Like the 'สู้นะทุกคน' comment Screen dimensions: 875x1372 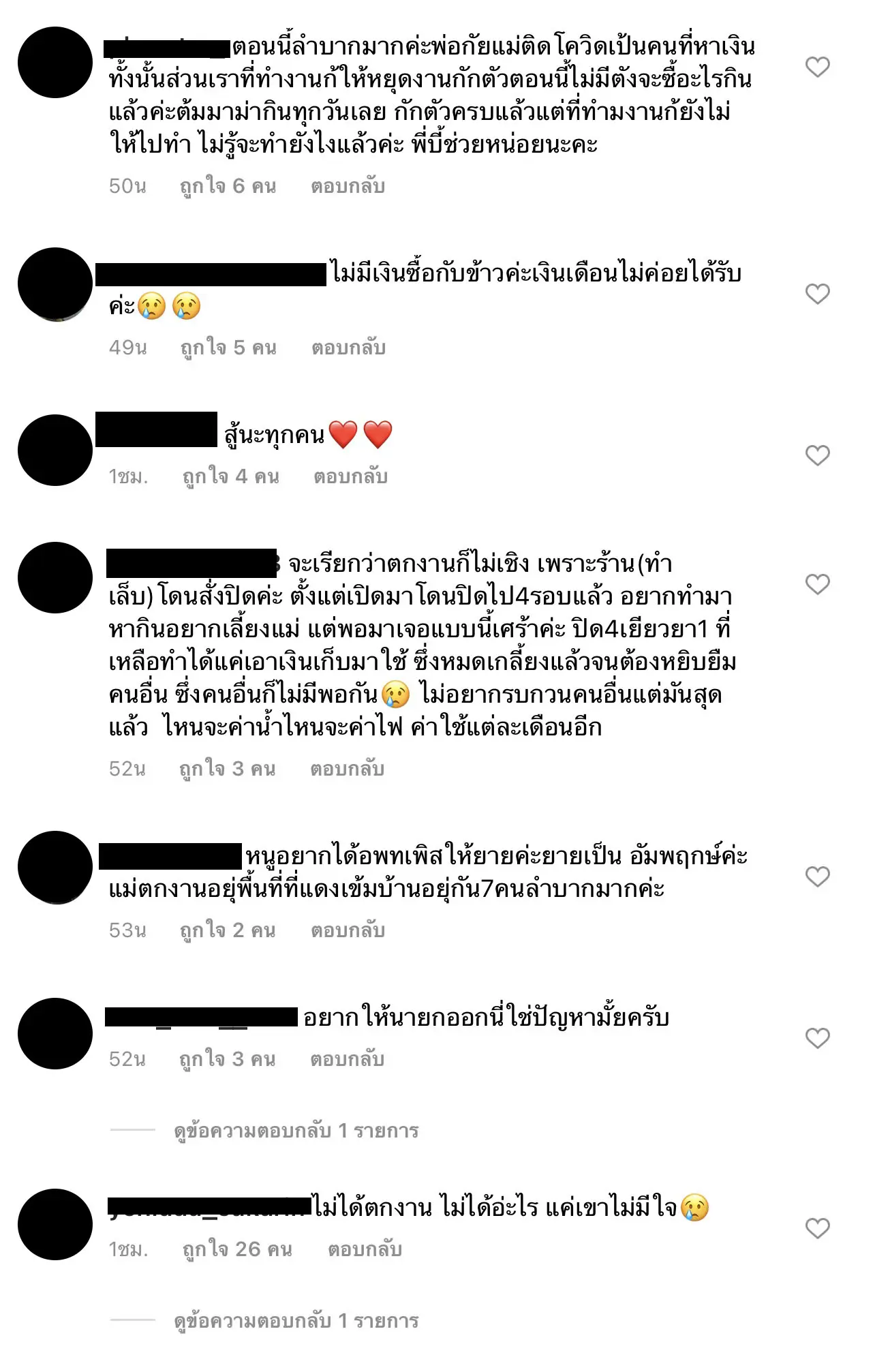(x=817, y=455)
